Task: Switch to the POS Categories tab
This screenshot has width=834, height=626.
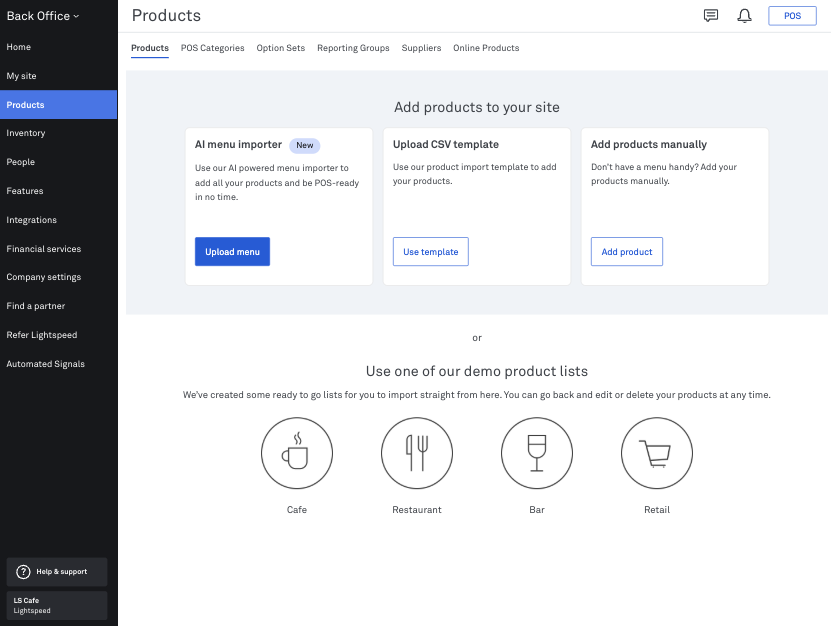Action: 213,48
